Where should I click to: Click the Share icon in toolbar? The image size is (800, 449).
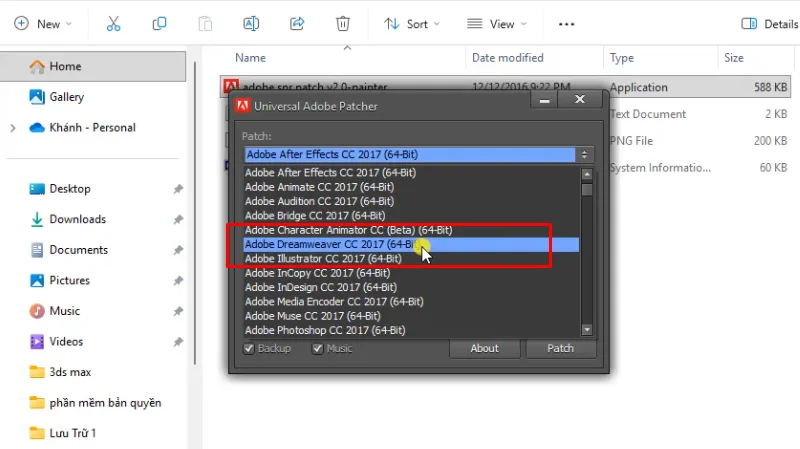297,24
